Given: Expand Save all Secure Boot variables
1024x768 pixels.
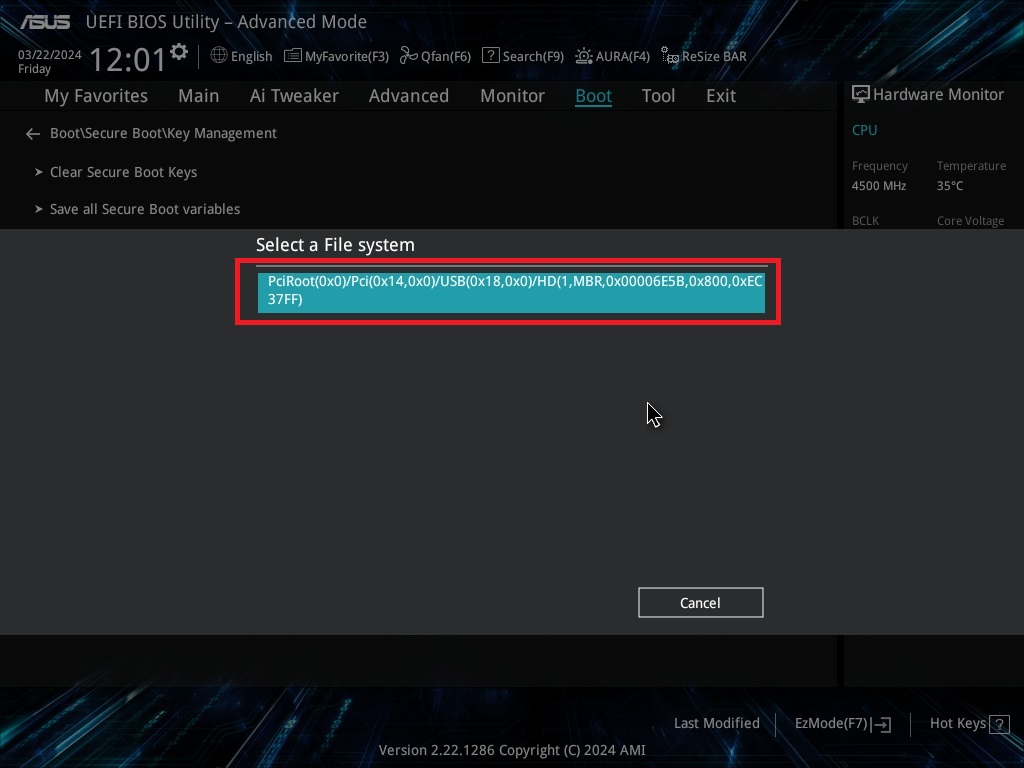Looking at the screenshot, I should [144, 209].
